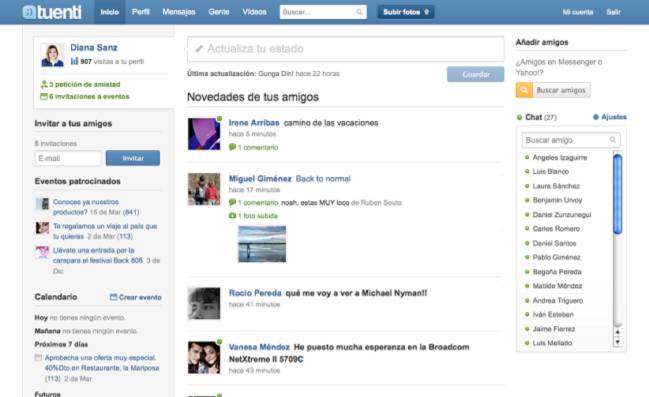Open Miguel Giménez's profile link
This screenshot has width=649, height=397.
[260, 179]
